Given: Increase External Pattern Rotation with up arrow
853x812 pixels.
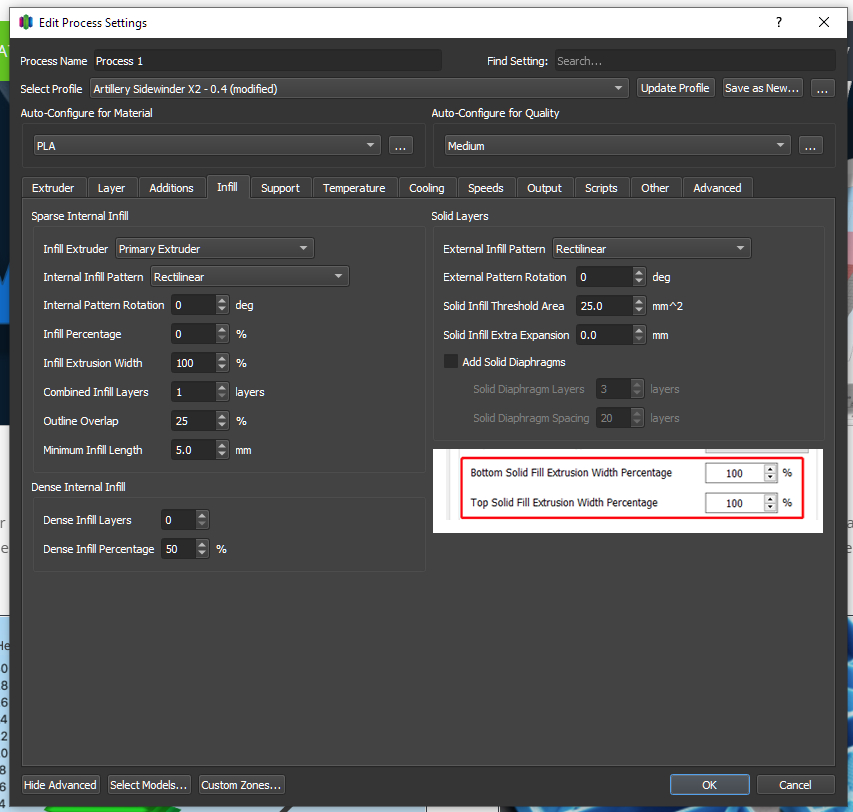Looking at the screenshot, I should click(x=639, y=272).
